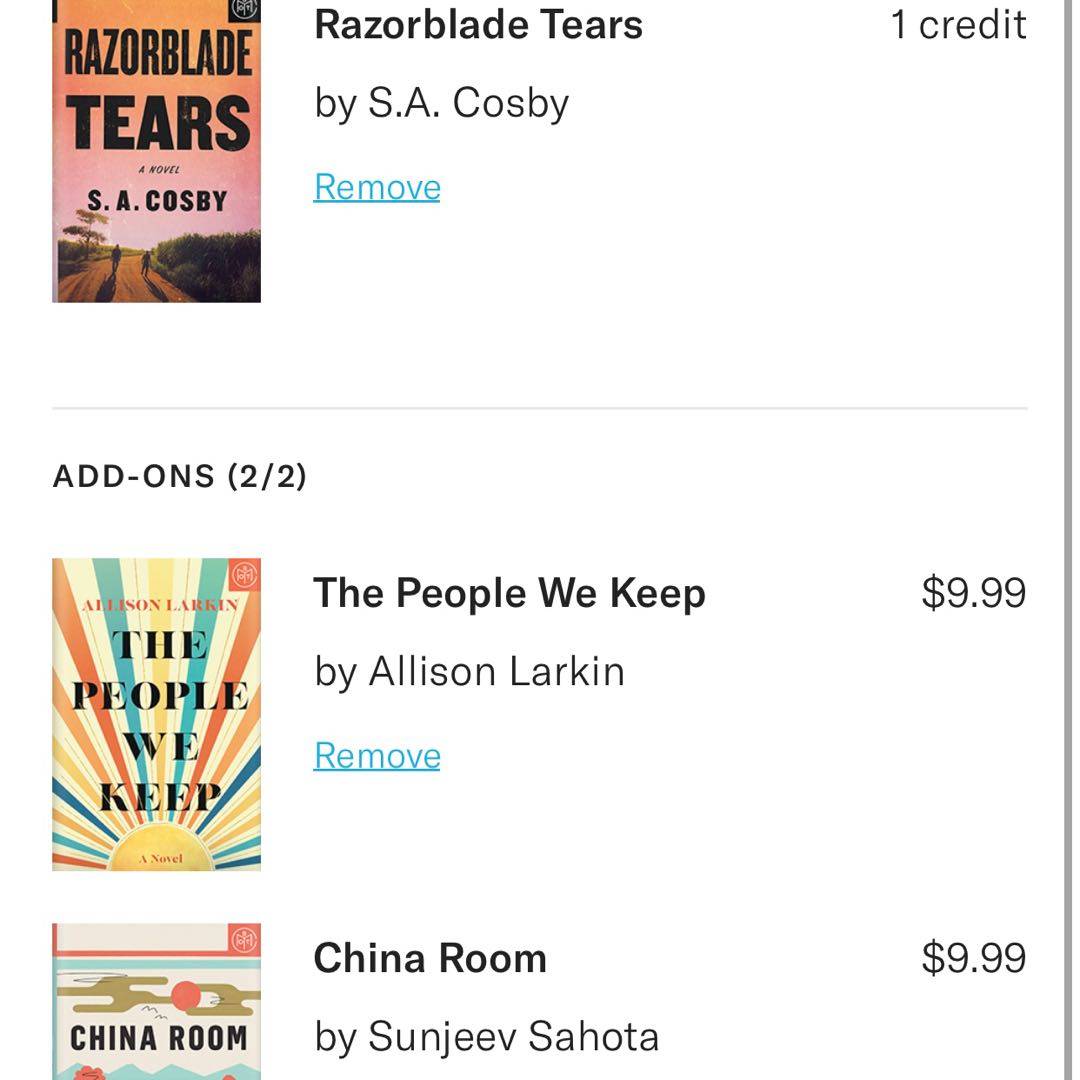Click author line by S.A. Cosby
The image size is (1080, 1080).
441,103
